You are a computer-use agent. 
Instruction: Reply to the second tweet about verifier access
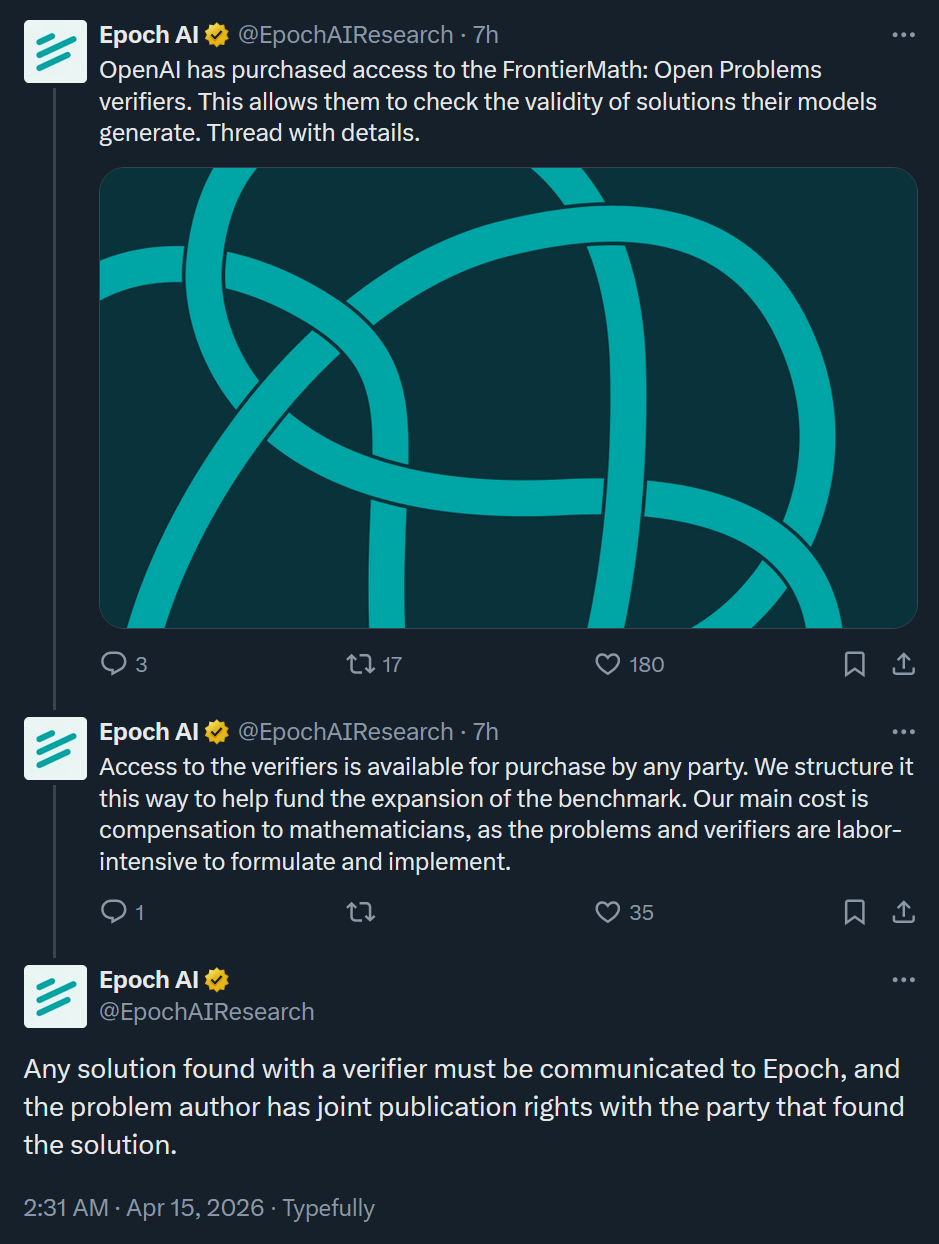pos(114,912)
